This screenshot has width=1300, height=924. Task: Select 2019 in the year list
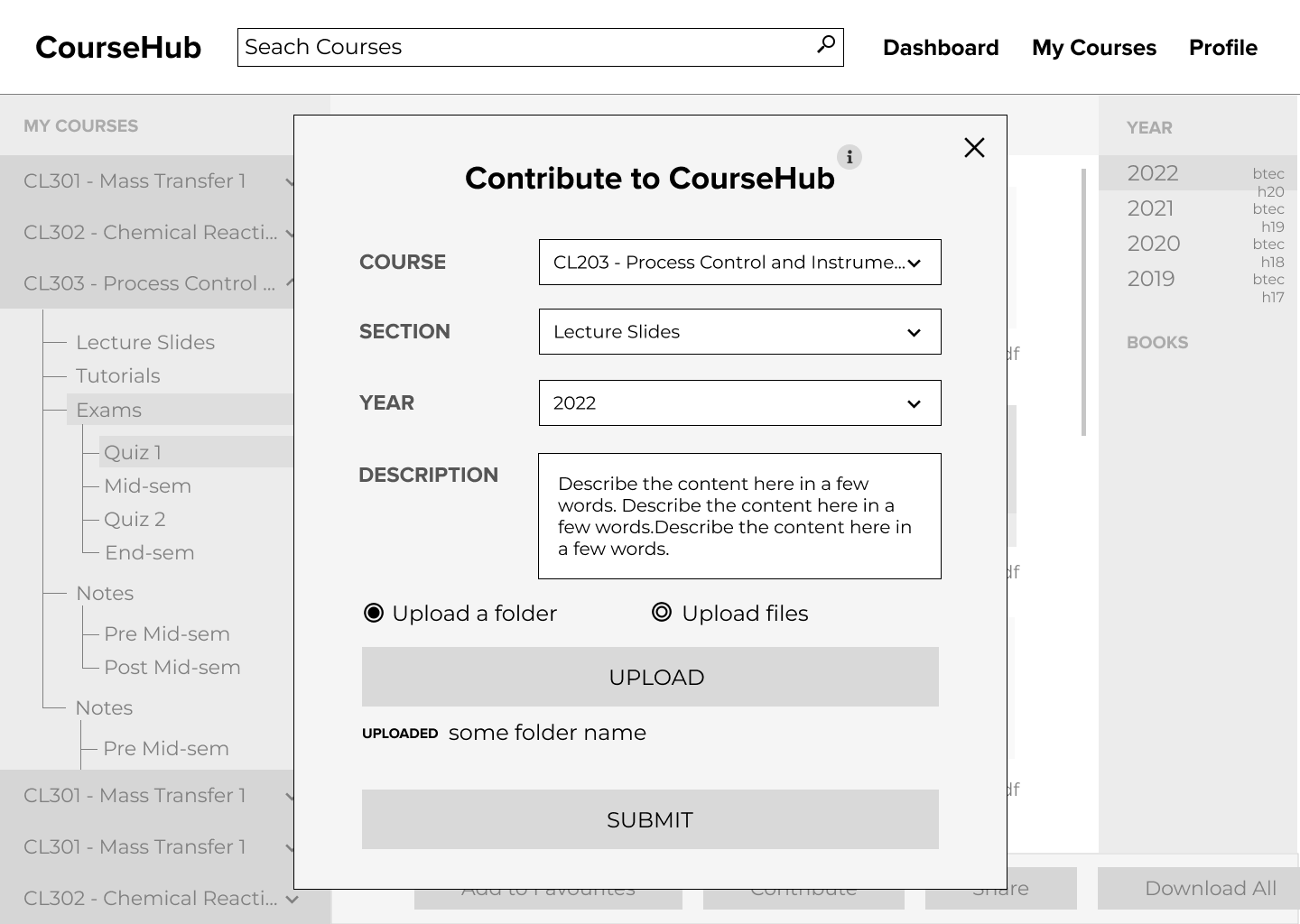(1151, 279)
